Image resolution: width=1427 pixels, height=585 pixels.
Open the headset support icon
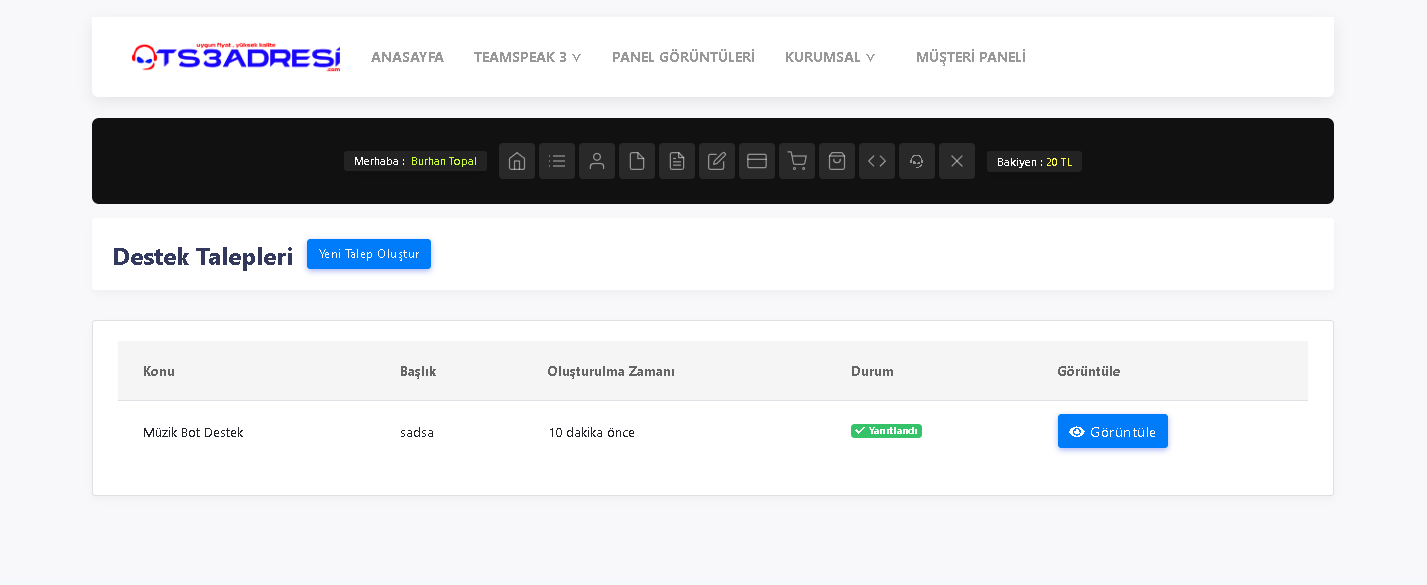(917, 161)
